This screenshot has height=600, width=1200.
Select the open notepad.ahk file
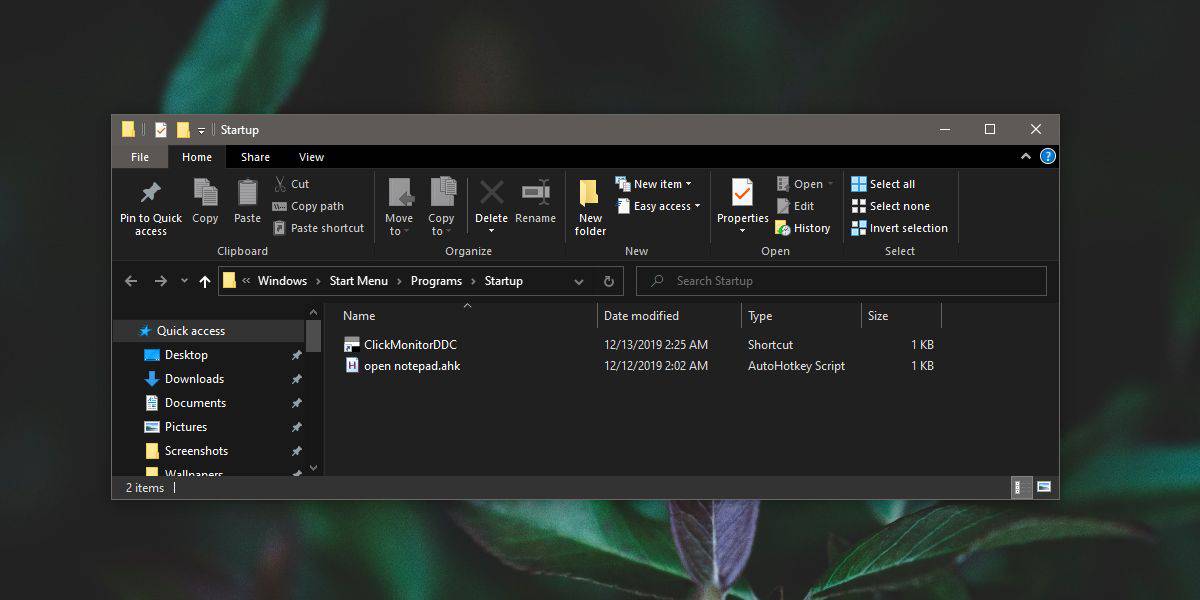pyautogui.click(x=412, y=366)
